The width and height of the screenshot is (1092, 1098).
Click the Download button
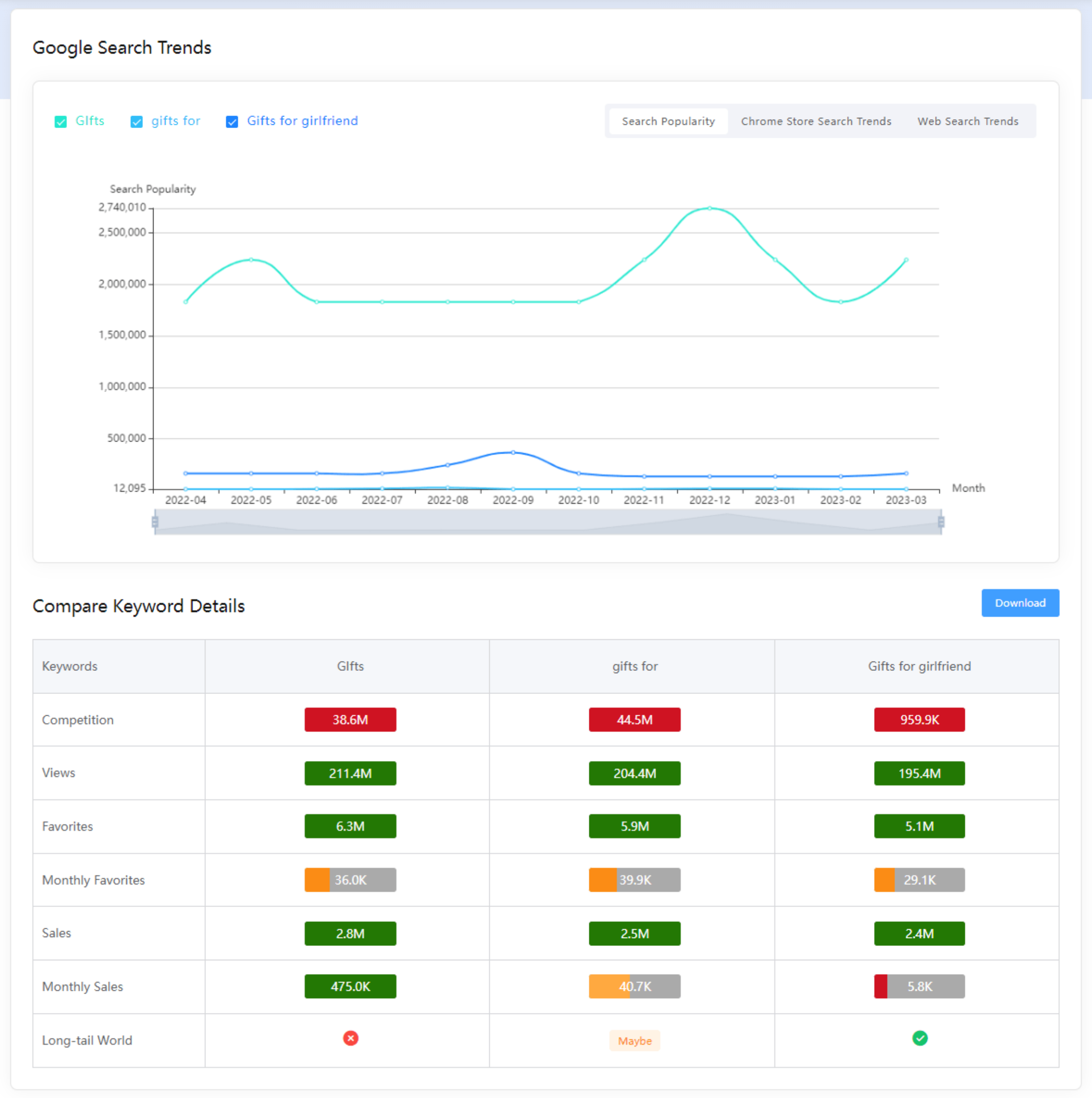tap(1020, 602)
